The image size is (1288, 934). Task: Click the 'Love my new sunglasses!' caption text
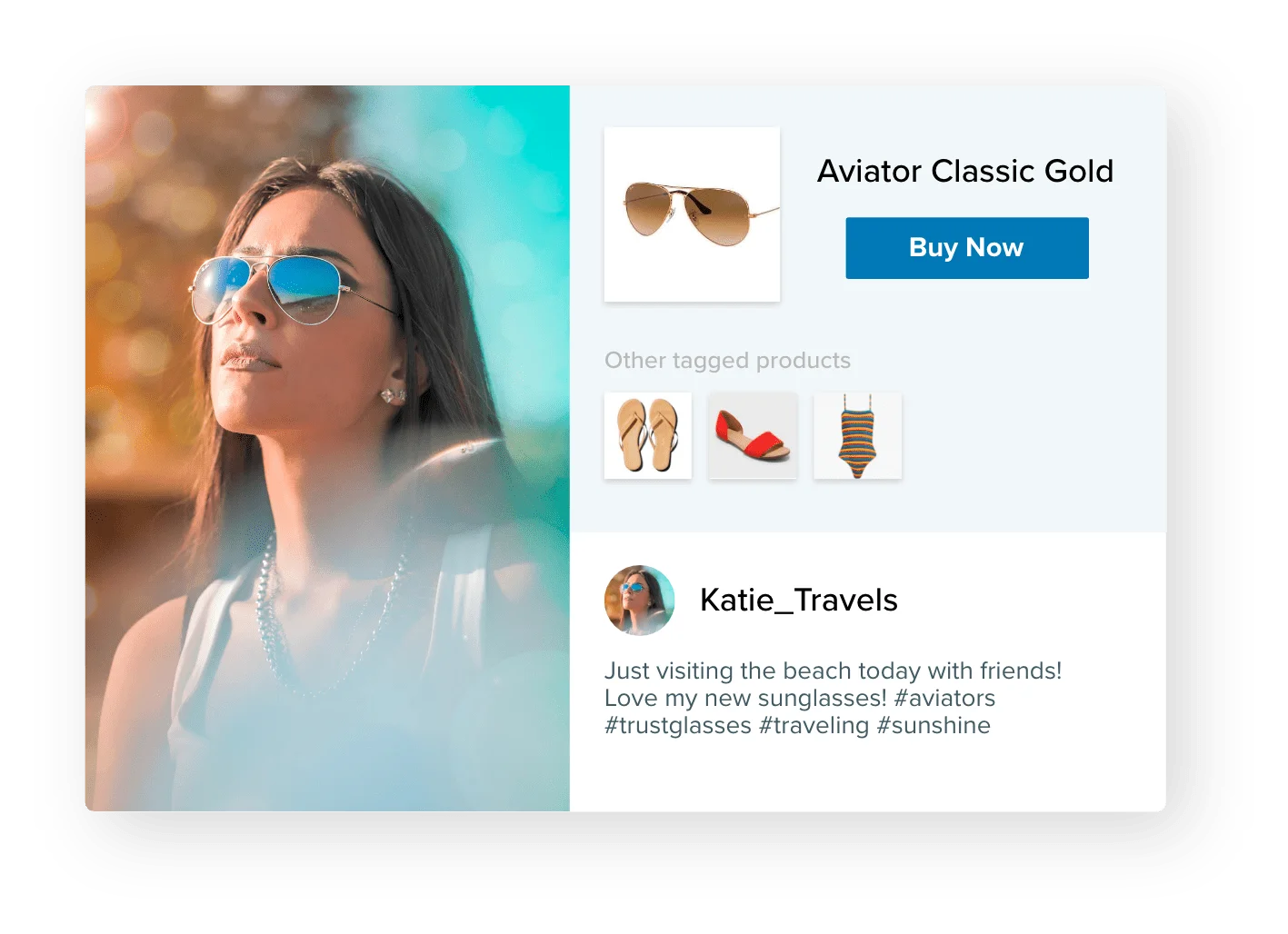pos(745,698)
